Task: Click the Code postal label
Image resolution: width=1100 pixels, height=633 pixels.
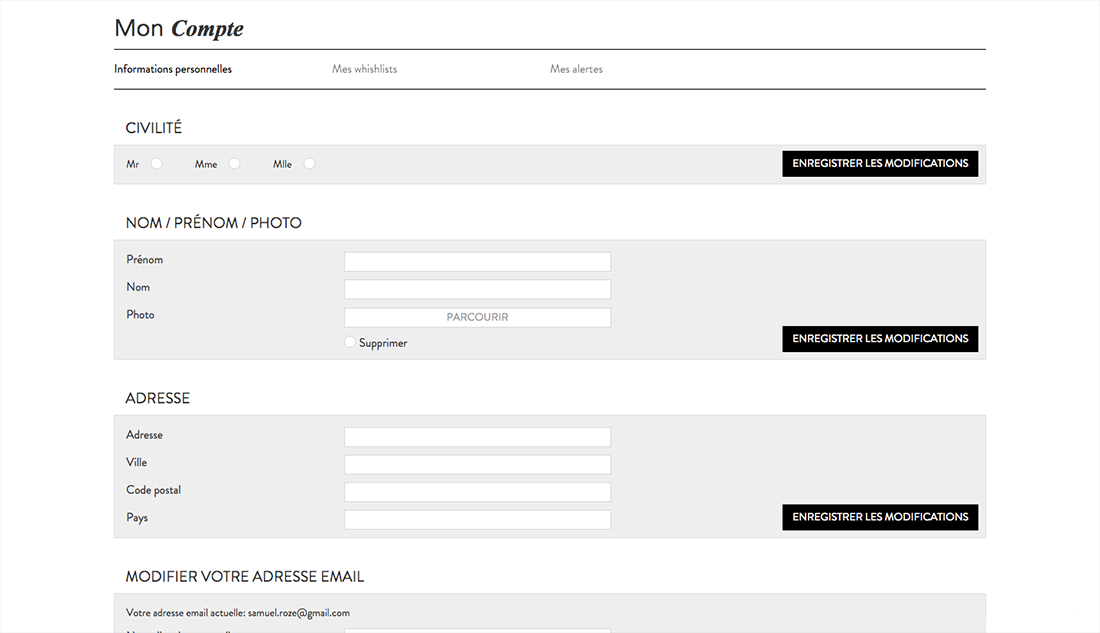Action: (154, 490)
